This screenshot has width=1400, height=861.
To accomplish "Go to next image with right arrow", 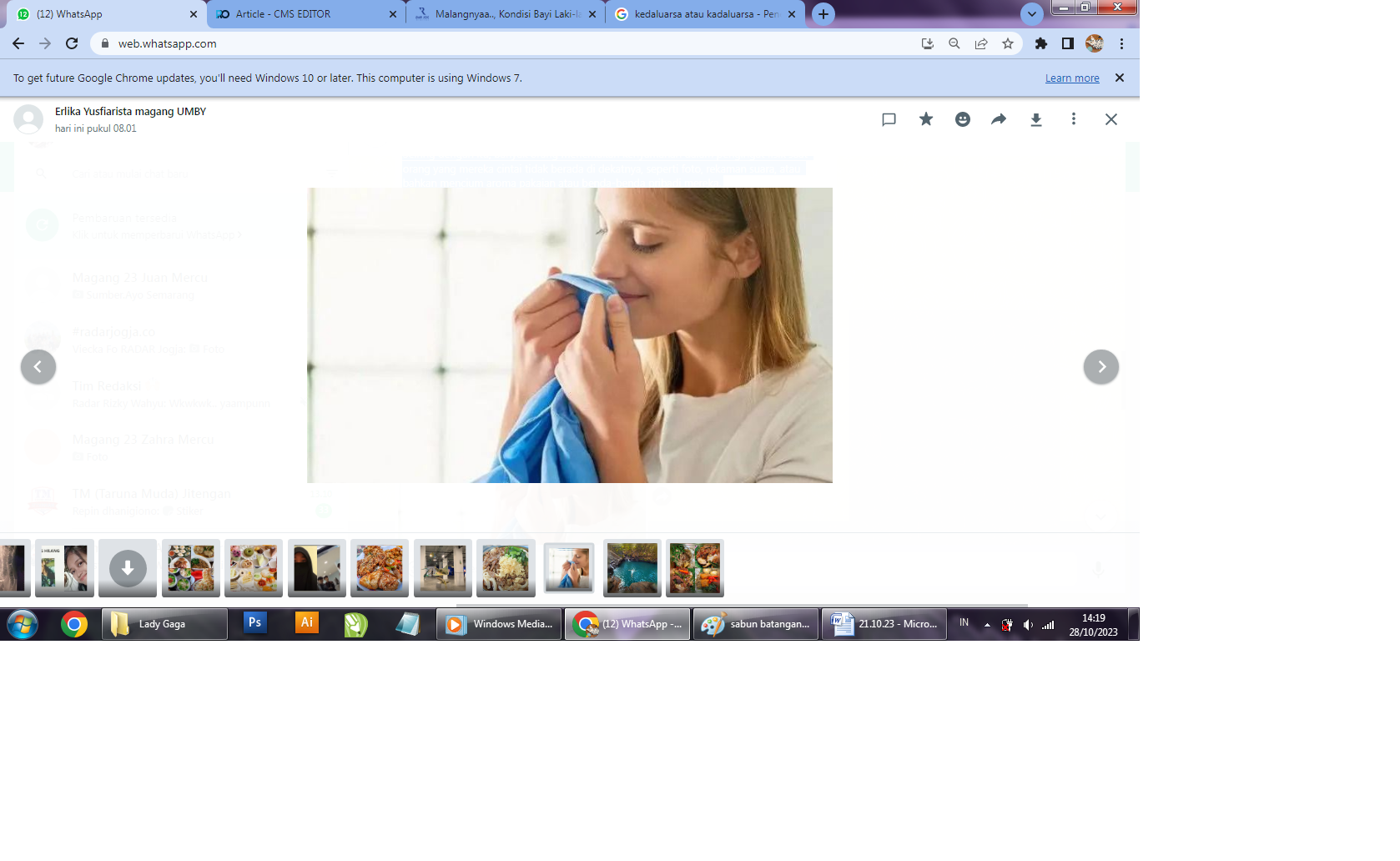I will pos(1101,367).
